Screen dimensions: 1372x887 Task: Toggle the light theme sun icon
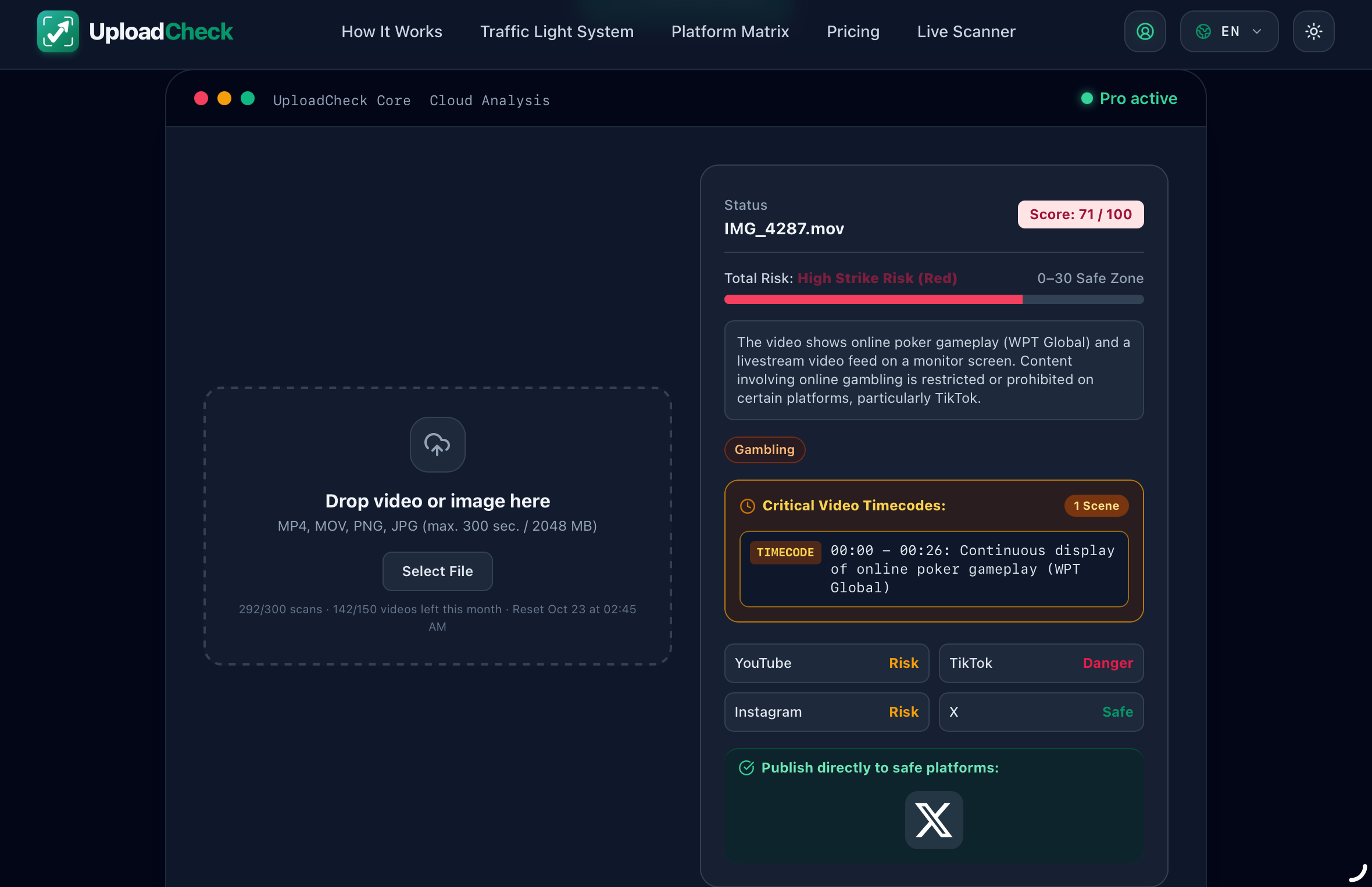[1313, 31]
